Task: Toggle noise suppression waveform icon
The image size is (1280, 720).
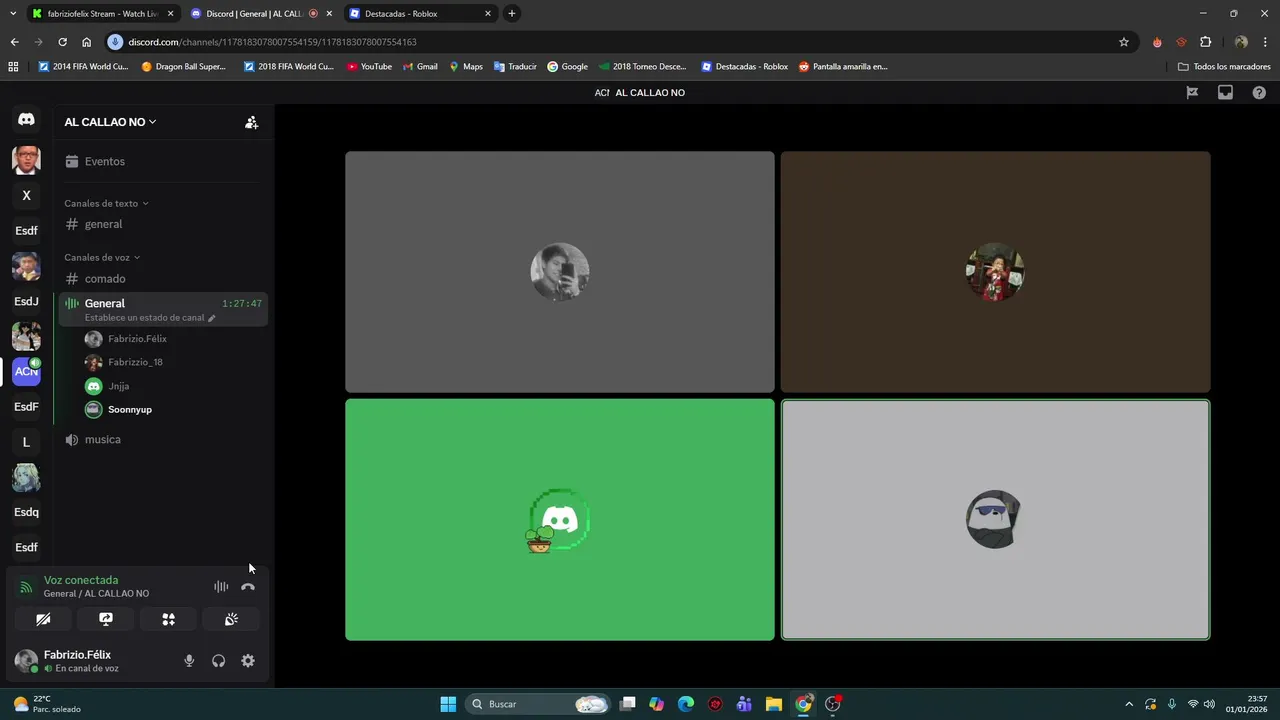Action: click(x=221, y=587)
